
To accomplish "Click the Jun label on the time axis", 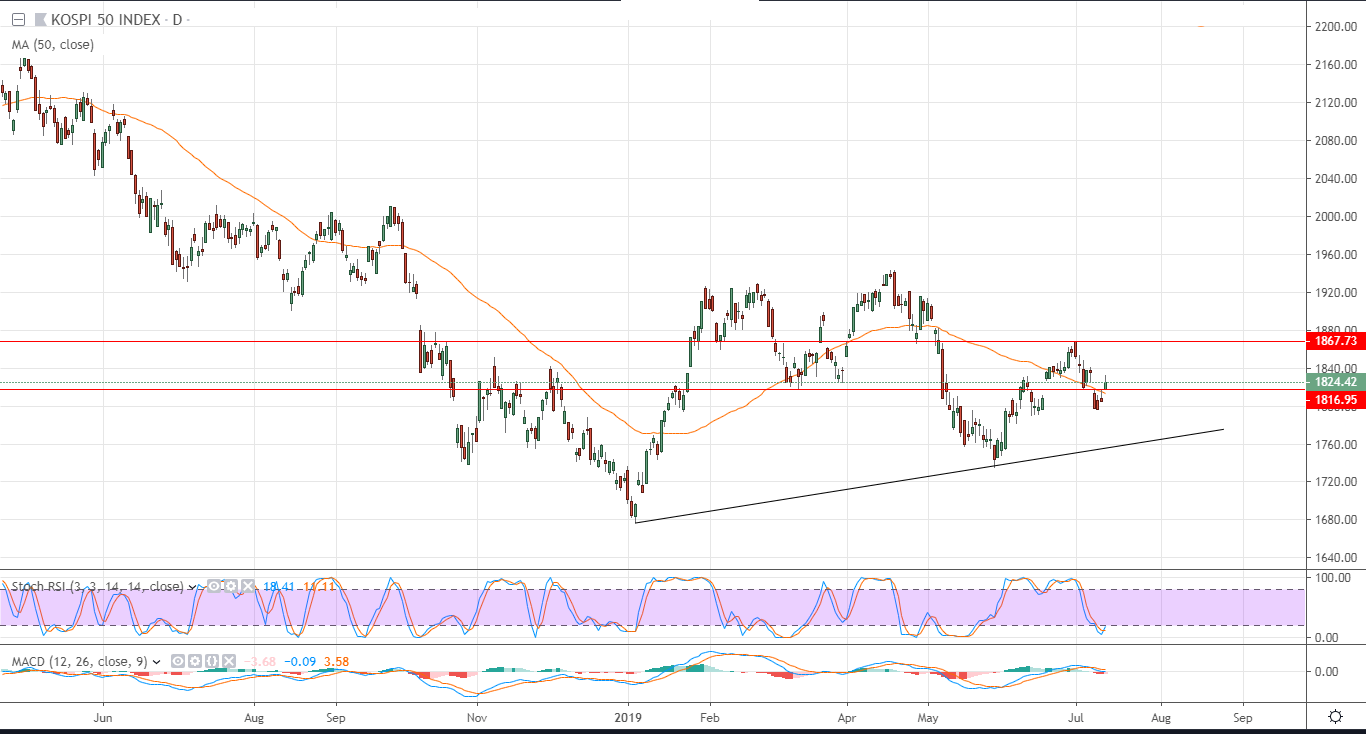I will [x=102, y=717].
